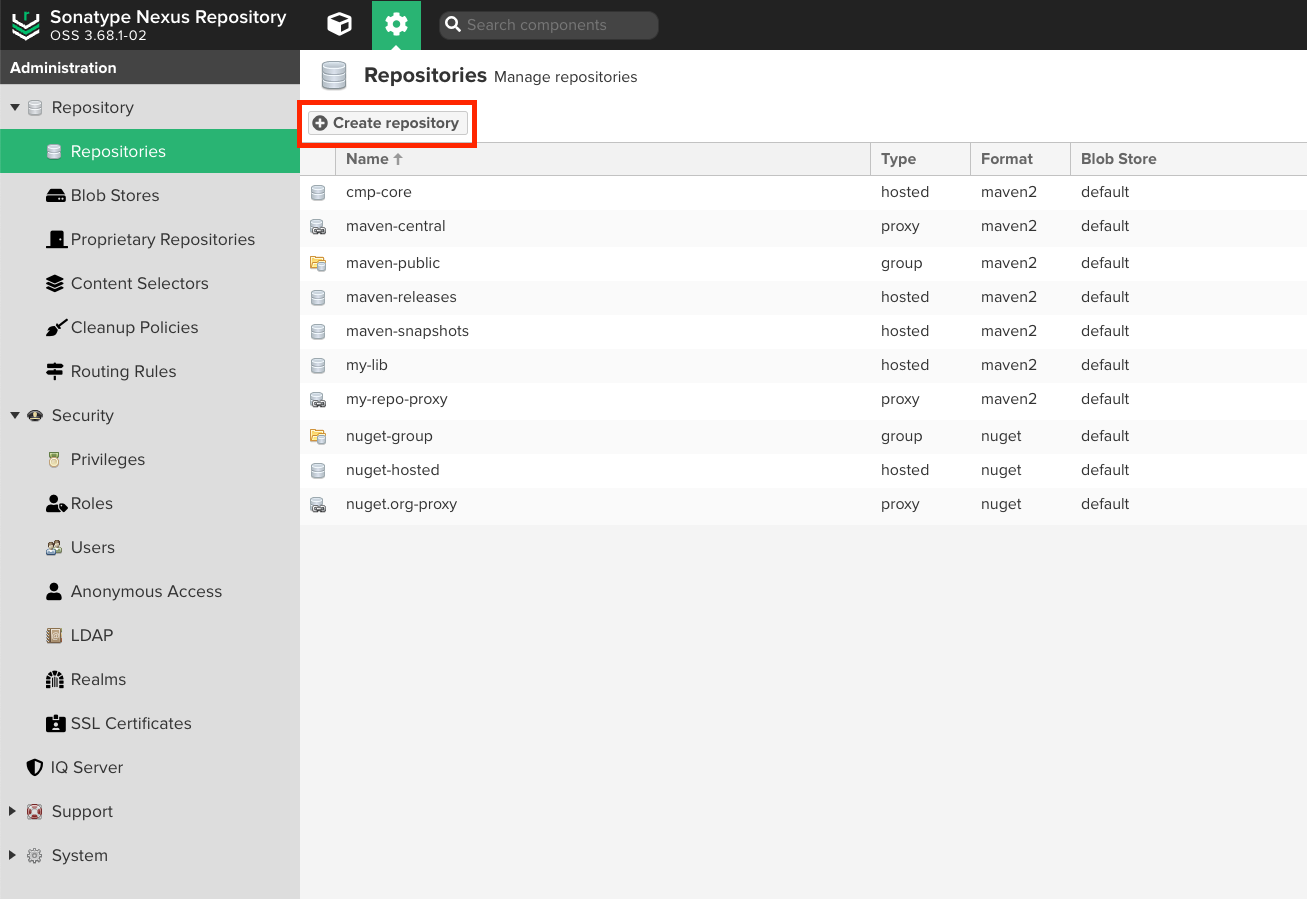Viewport: 1307px width, 899px height.
Task: Click the IQ Server shield icon
Action: [35, 768]
